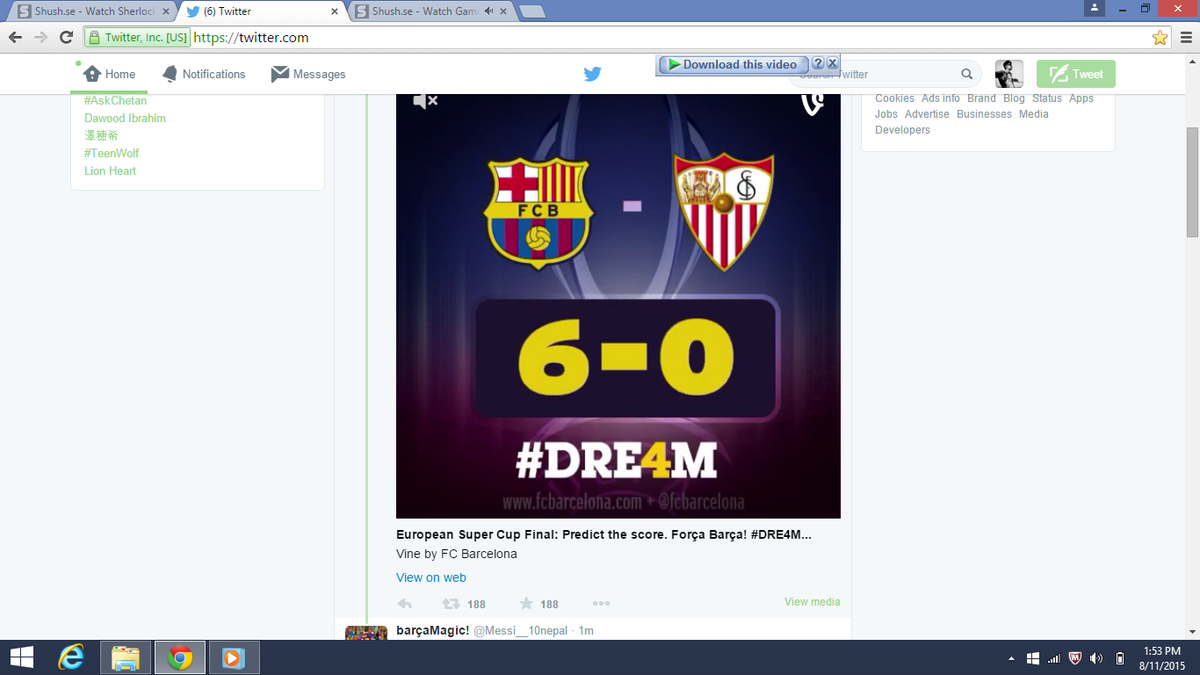The image size is (1200, 675).
Task: Retweet the FC Barcelona Vine tweet
Action: point(451,604)
